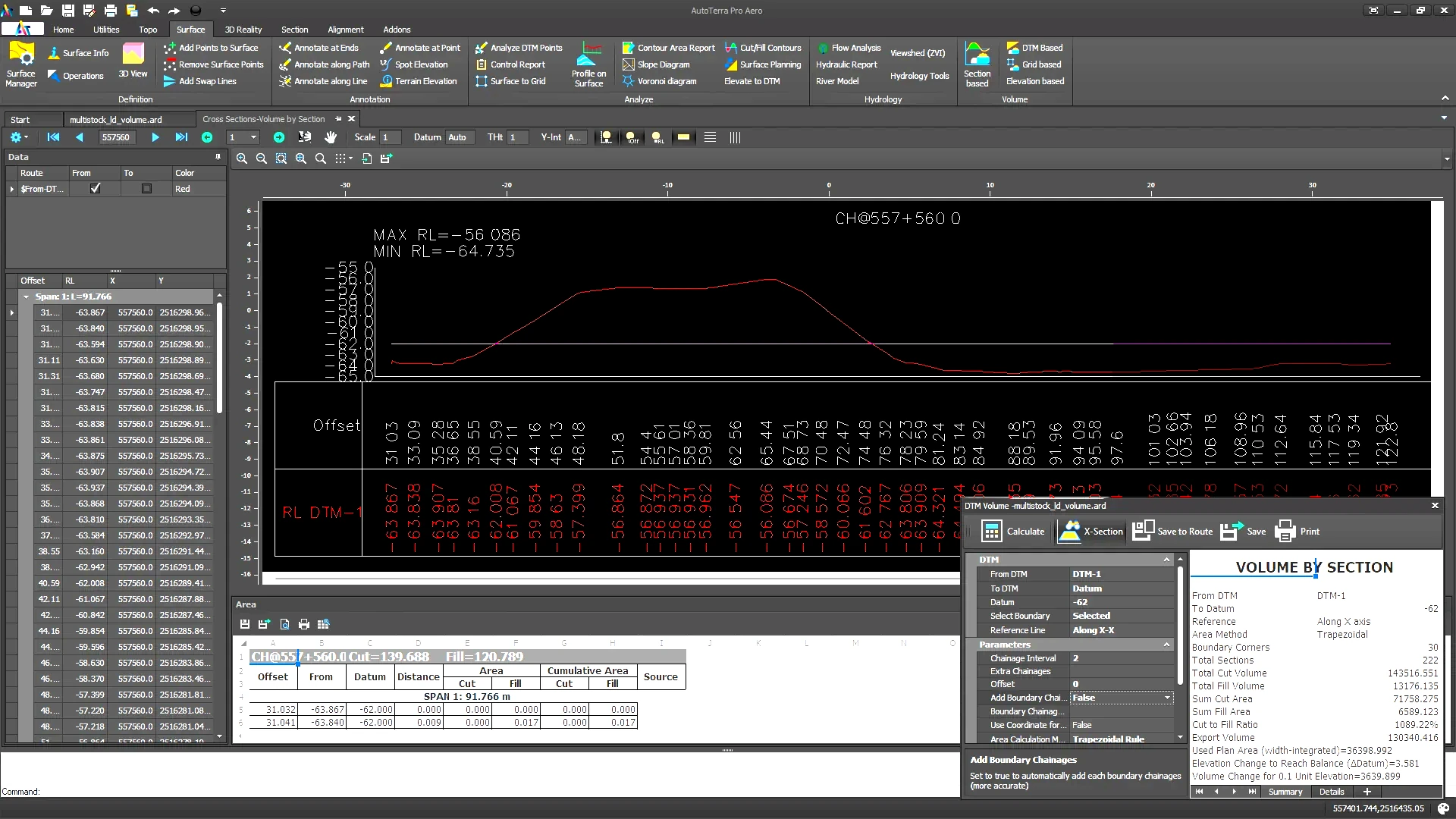Go to previous cross section
1456x819 pixels.
80,137
